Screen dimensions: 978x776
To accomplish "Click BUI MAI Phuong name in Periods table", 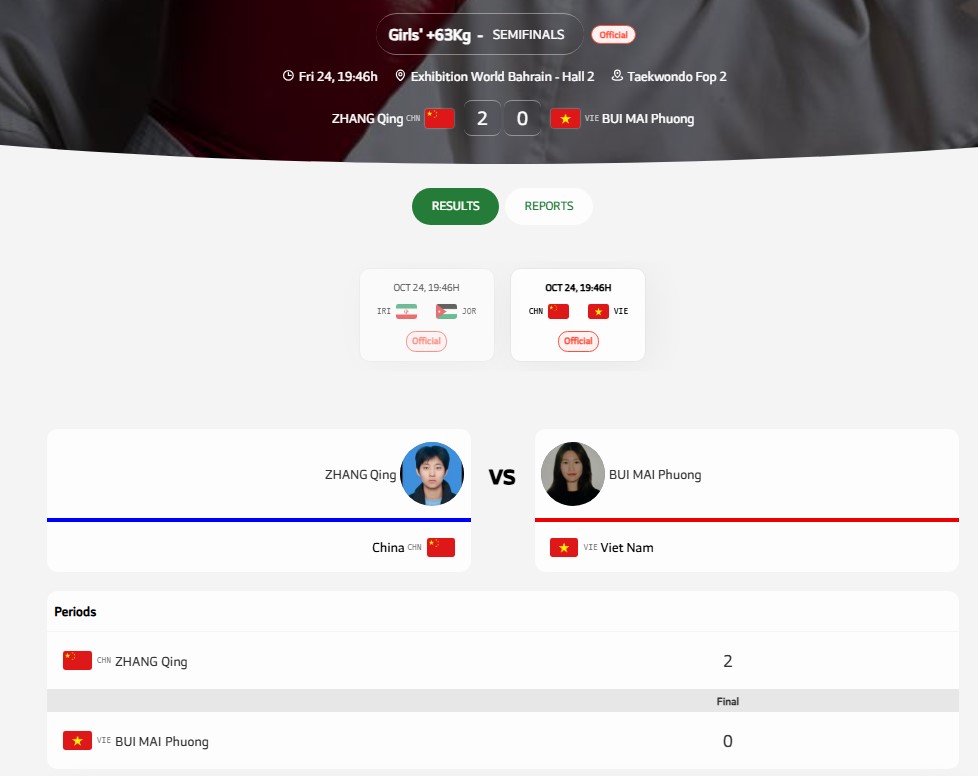I will (162, 742).
